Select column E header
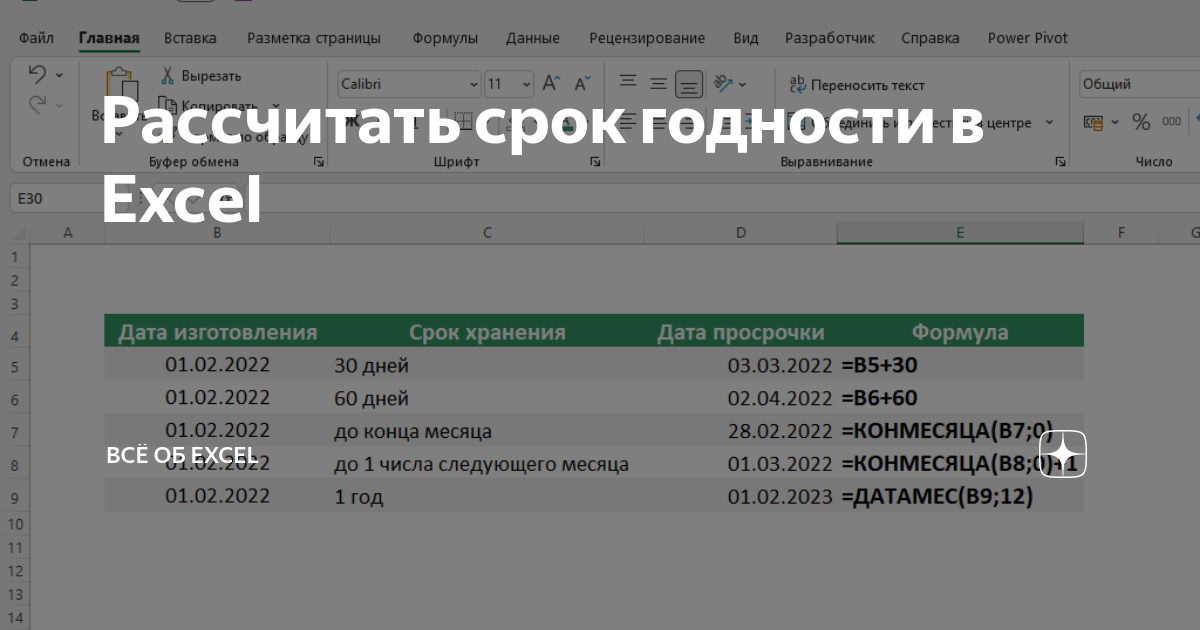The image size is (1200, 630). [960, 233]
